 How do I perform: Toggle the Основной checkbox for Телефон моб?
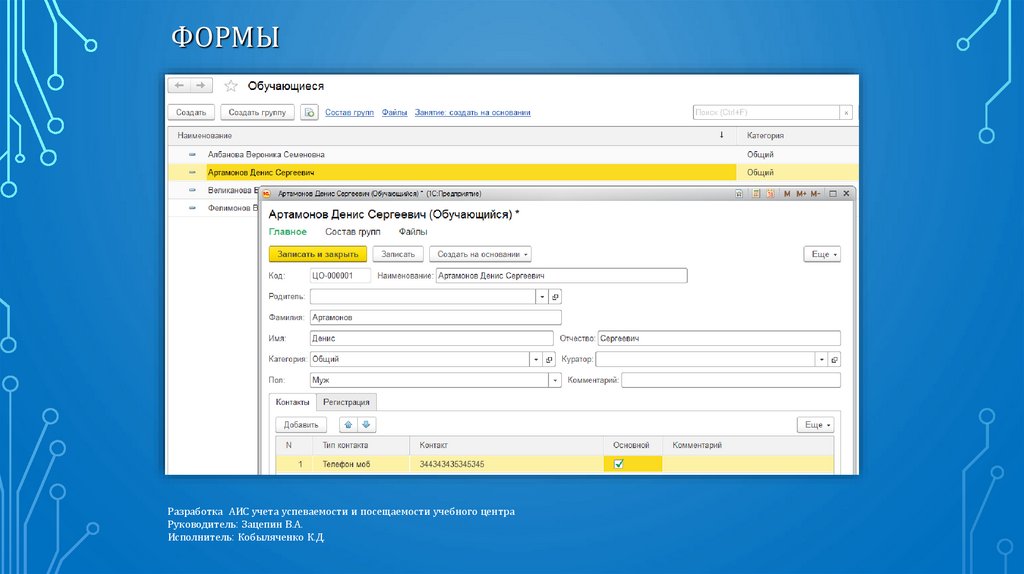[x=618, y=464]
